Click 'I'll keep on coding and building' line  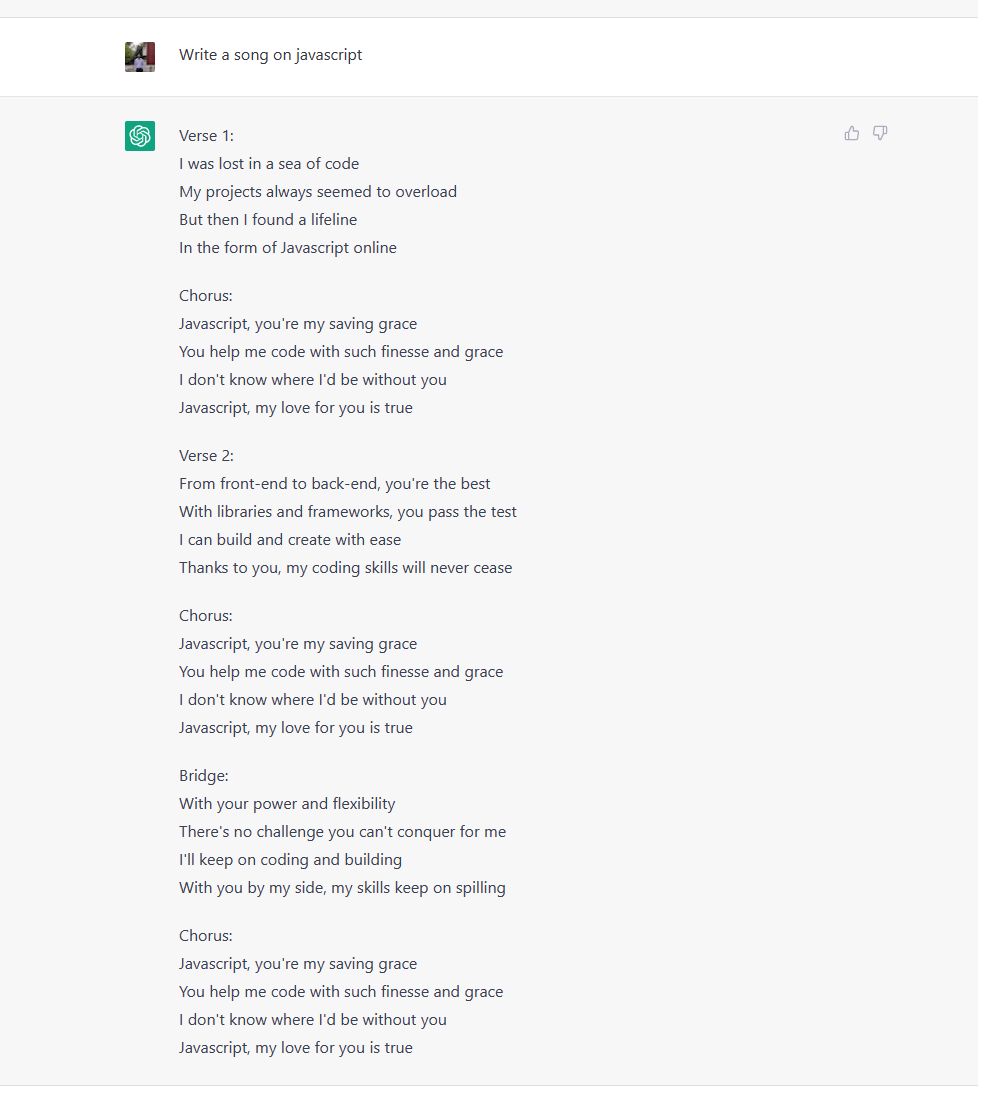tap(293, 868)
